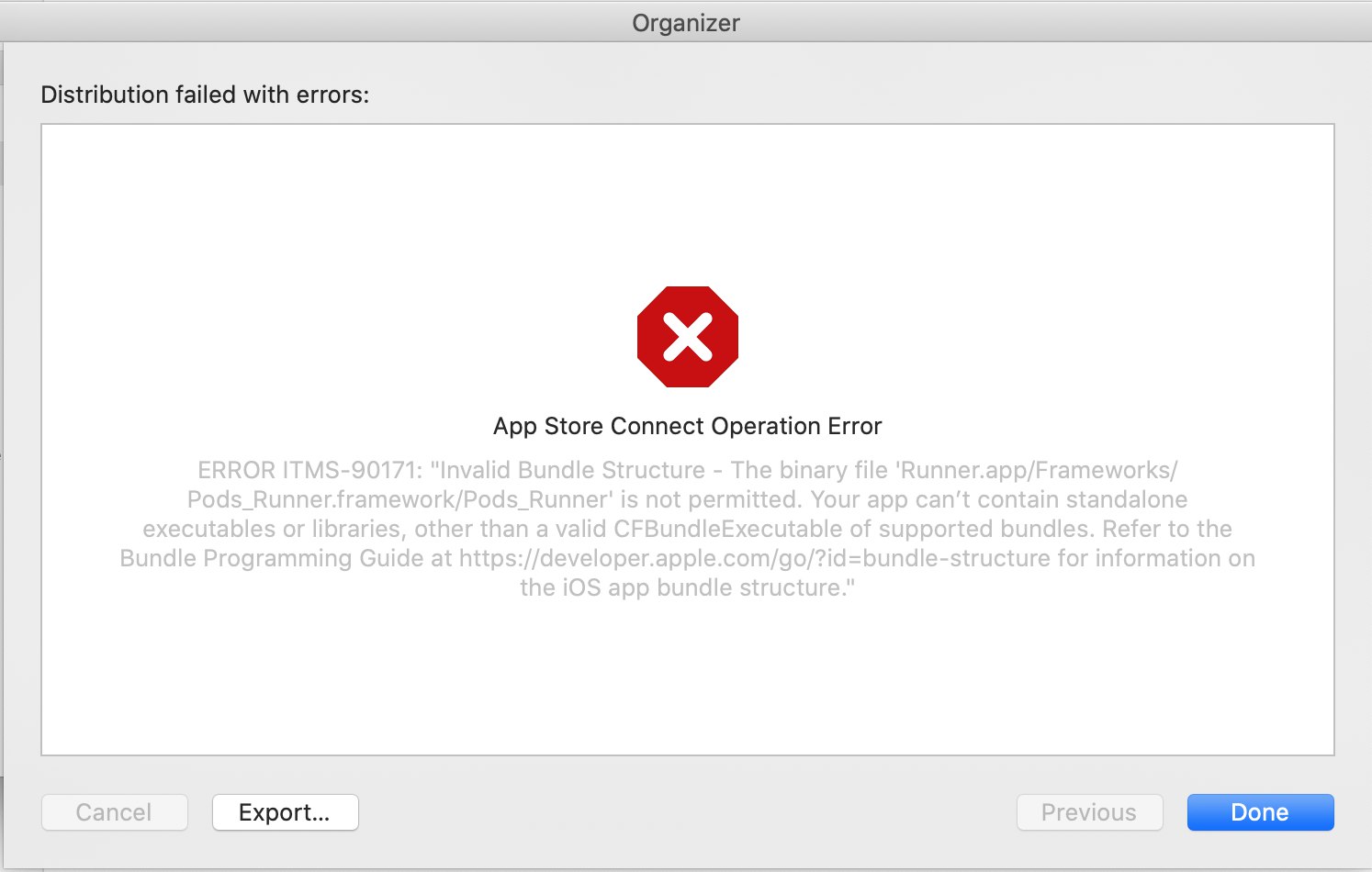
Task: Select the Runner.app/Frameworks/ path text
Action: (x=1037, y=470)
